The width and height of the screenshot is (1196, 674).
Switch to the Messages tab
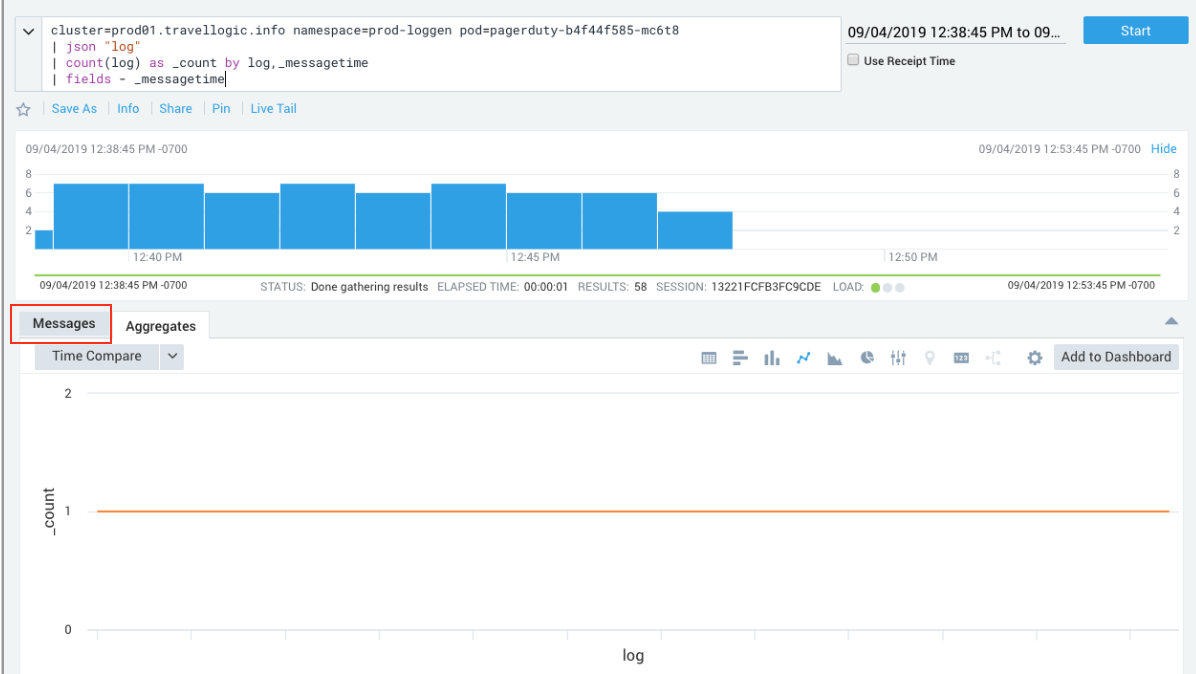(x=64, y=324)
